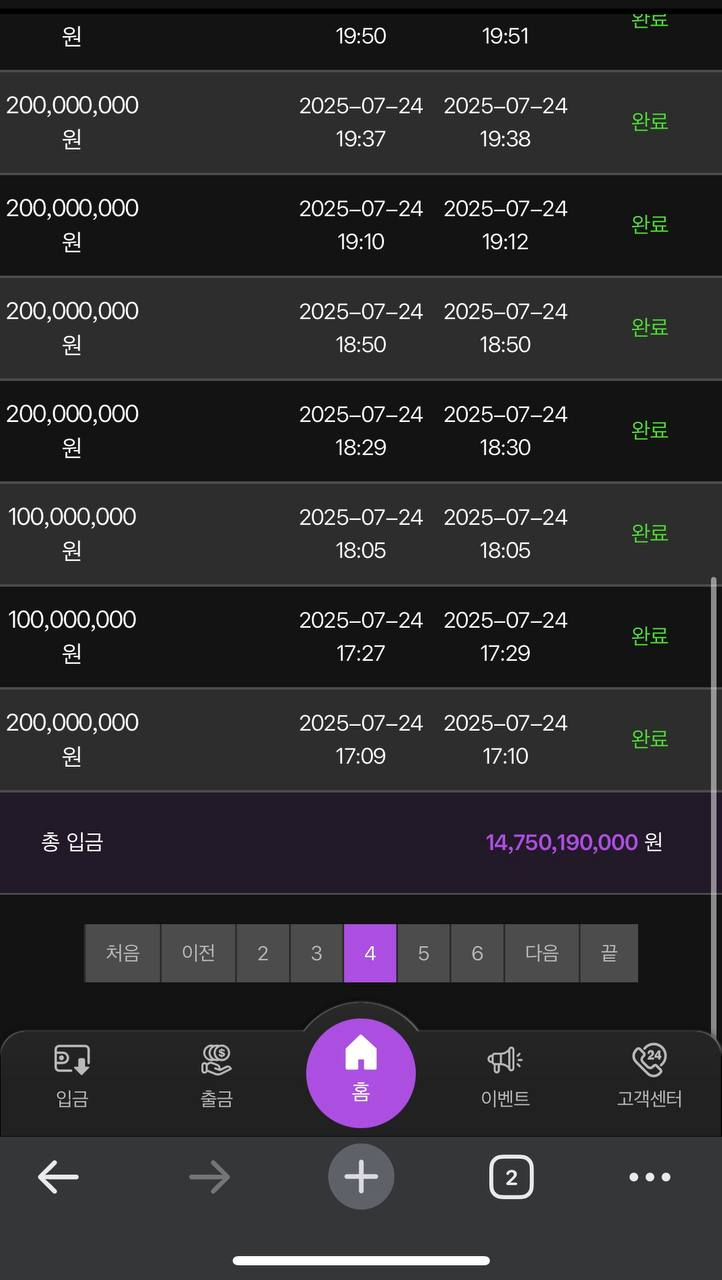Go to 처음 first page
This screenshot has width=722, height=1280.
click(122, 953)
